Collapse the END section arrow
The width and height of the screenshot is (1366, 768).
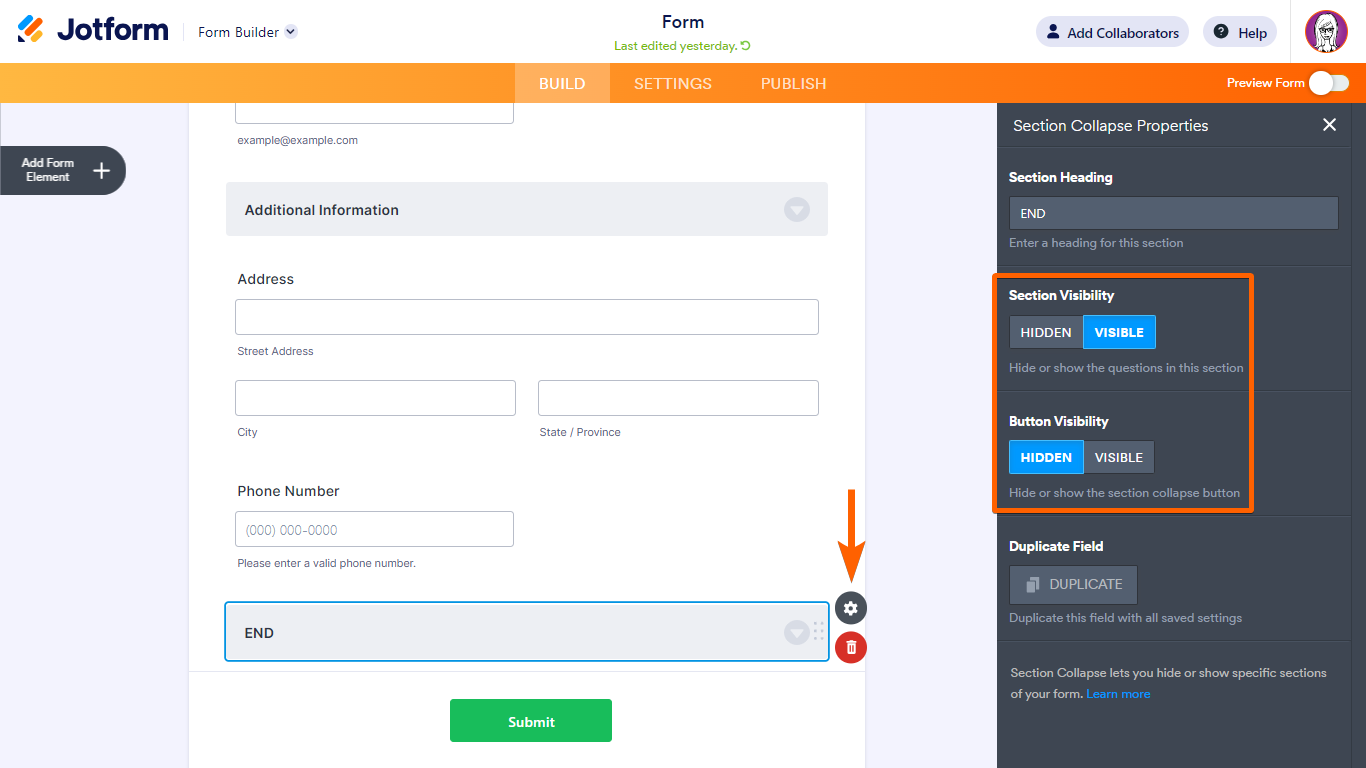click(796, 633)
